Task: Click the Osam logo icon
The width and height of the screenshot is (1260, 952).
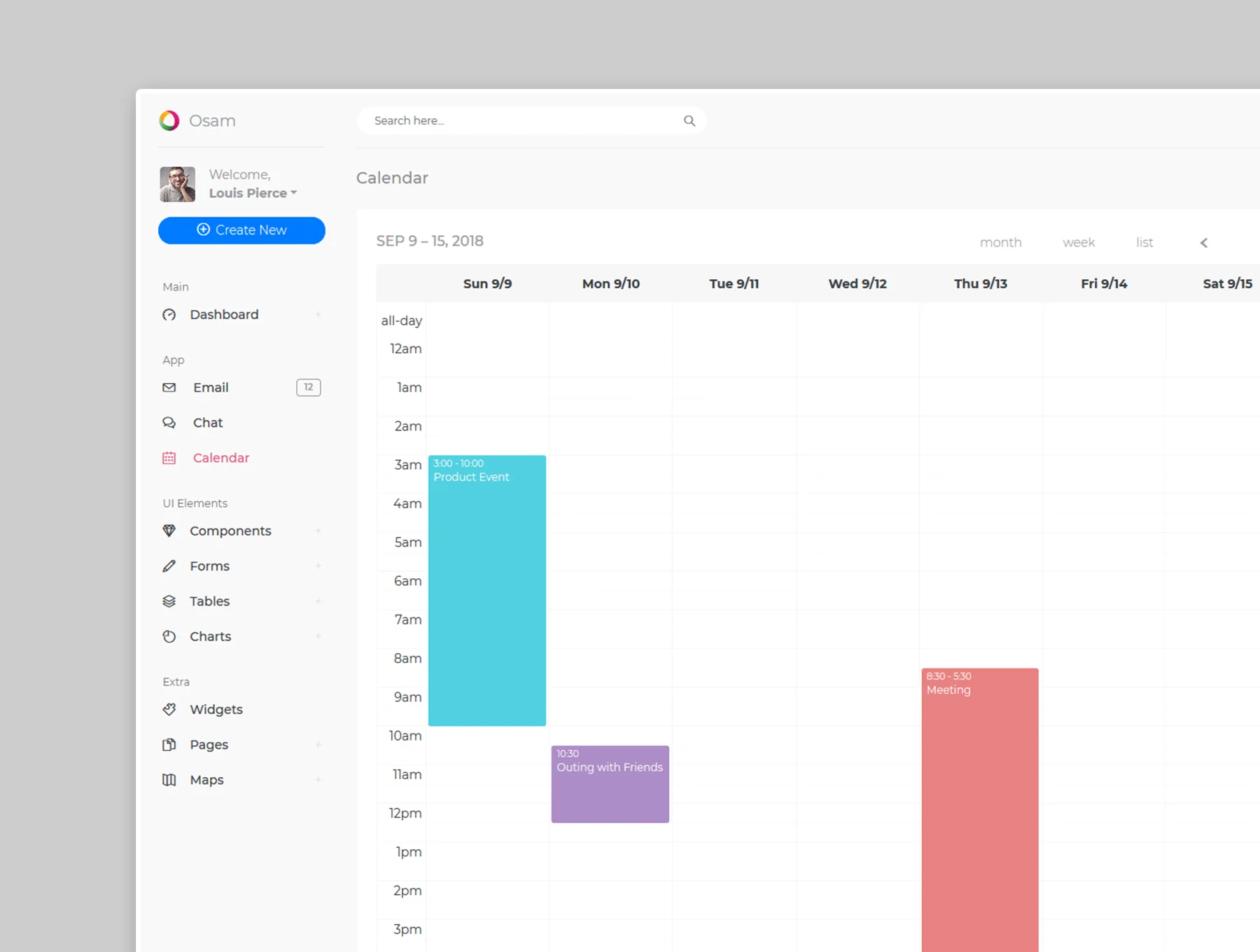Action: click(169, 120)
